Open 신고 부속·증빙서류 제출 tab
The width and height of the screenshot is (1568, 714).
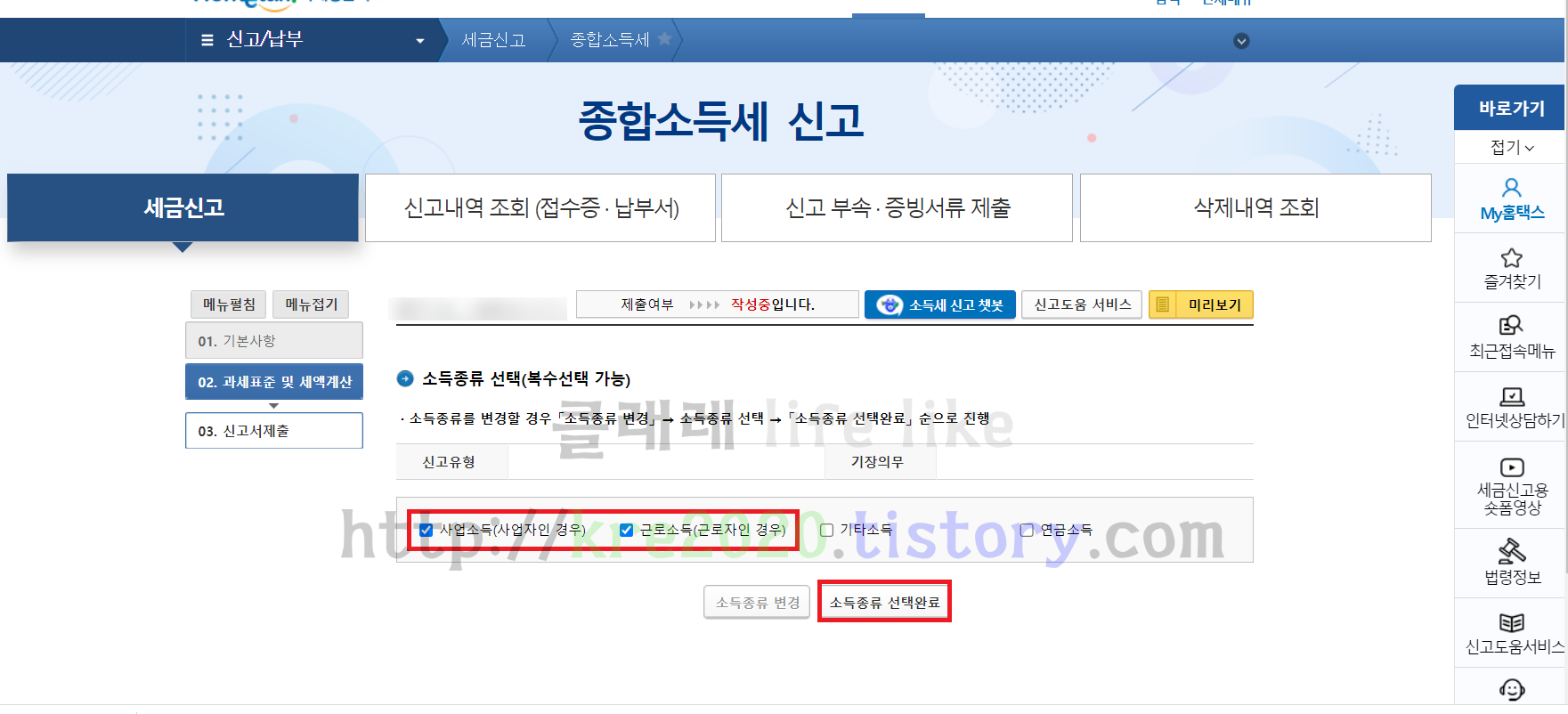897,207
